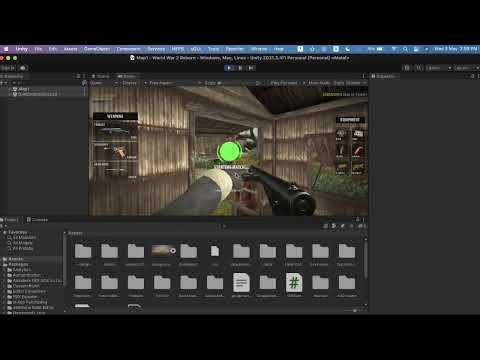Open the Help menu

[279, 49]
